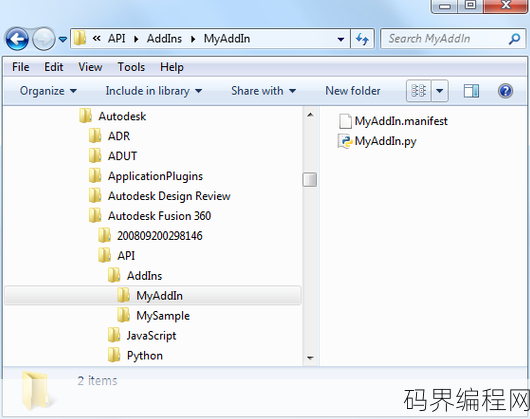The height and width of the screenshot is (419, 530).
Task: Select the MyAddIn.py file name
Action: click(385, 141)
